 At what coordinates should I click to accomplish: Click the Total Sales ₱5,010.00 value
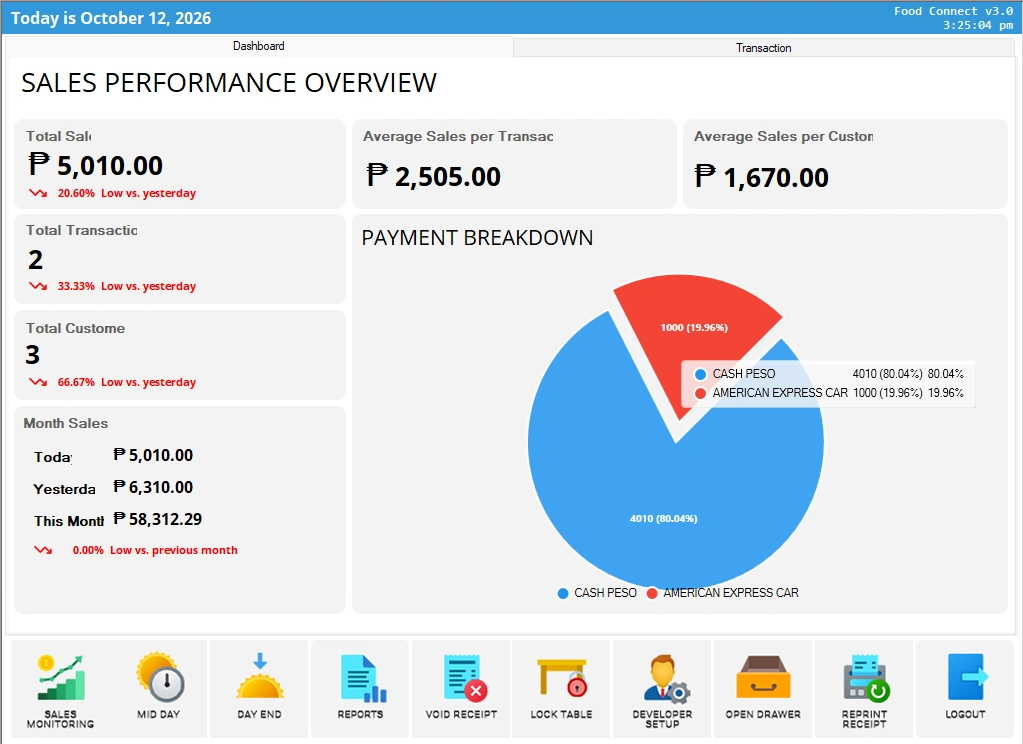[x=96, y=166]
